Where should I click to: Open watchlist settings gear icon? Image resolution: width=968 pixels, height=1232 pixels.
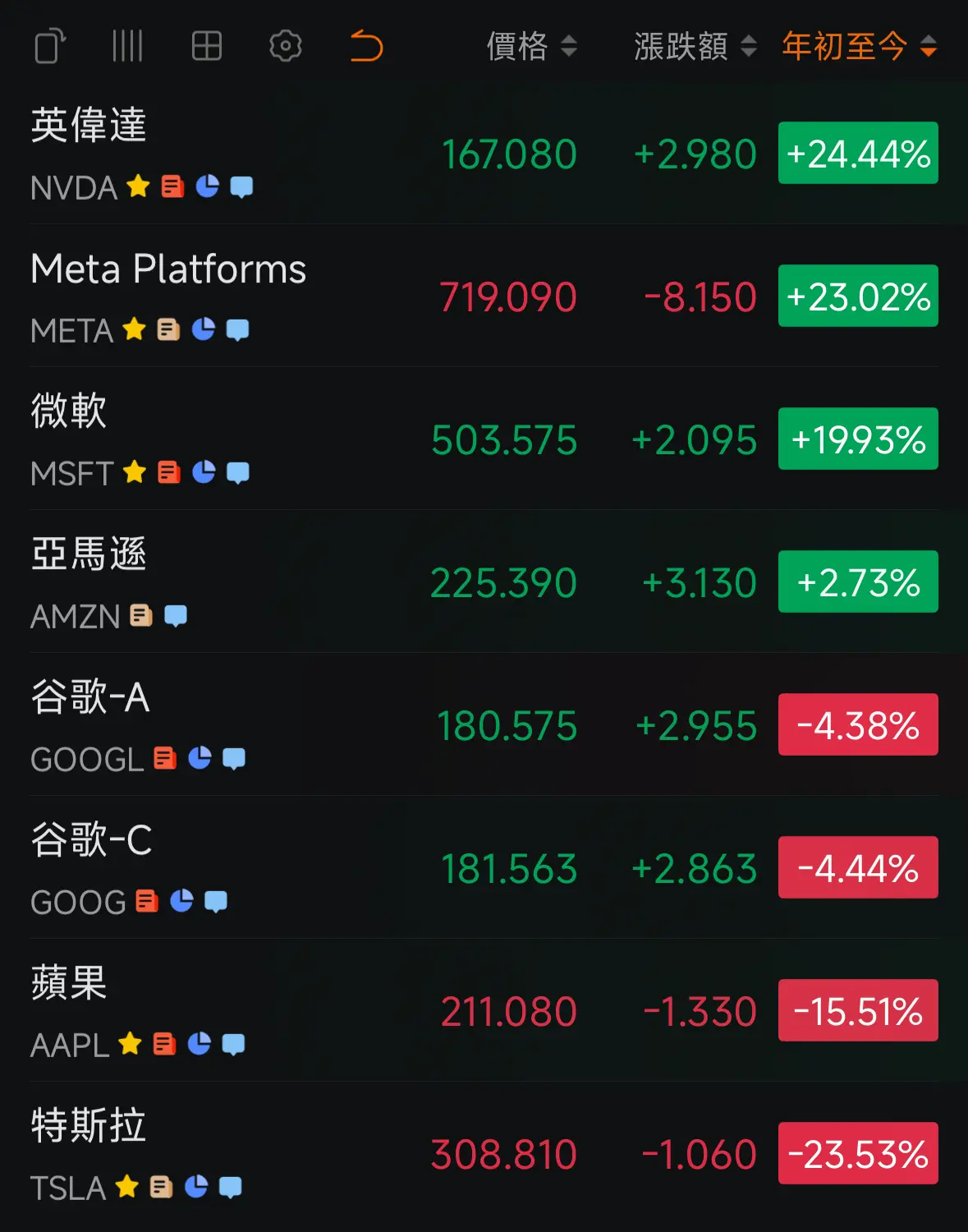[x=286, y=46]
